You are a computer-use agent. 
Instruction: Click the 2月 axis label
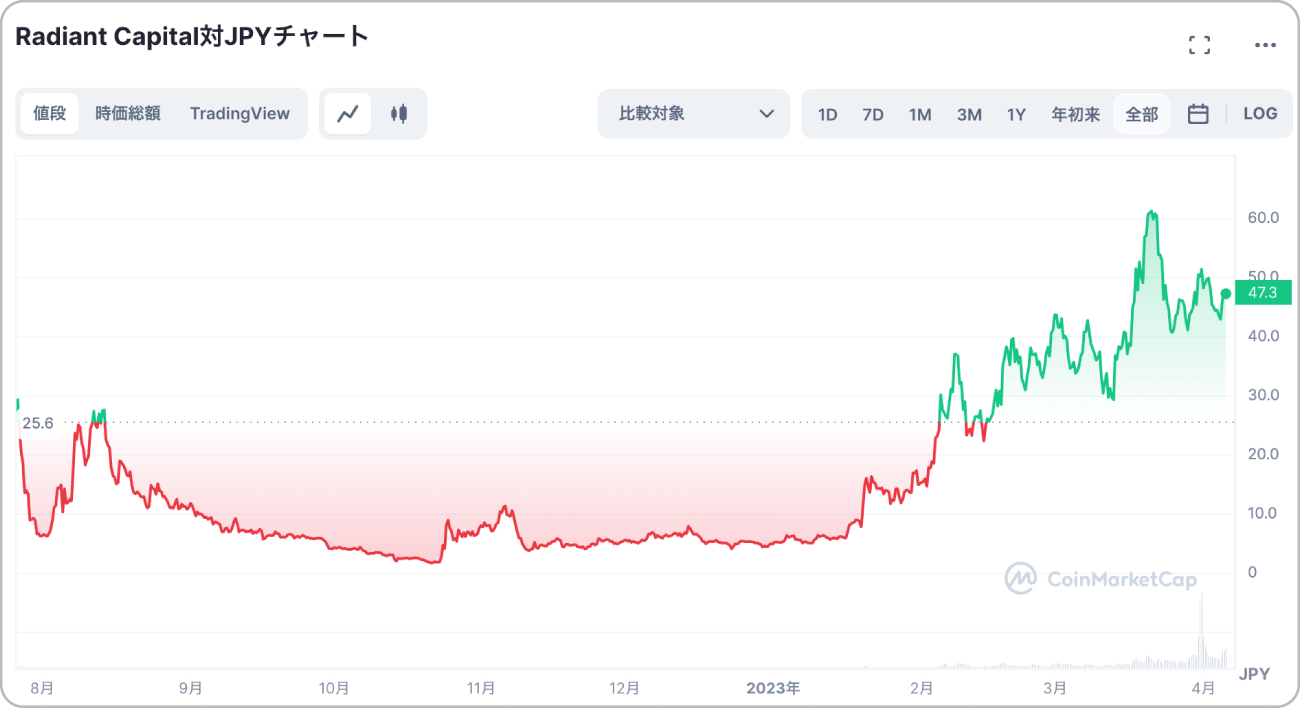(922, 688)
